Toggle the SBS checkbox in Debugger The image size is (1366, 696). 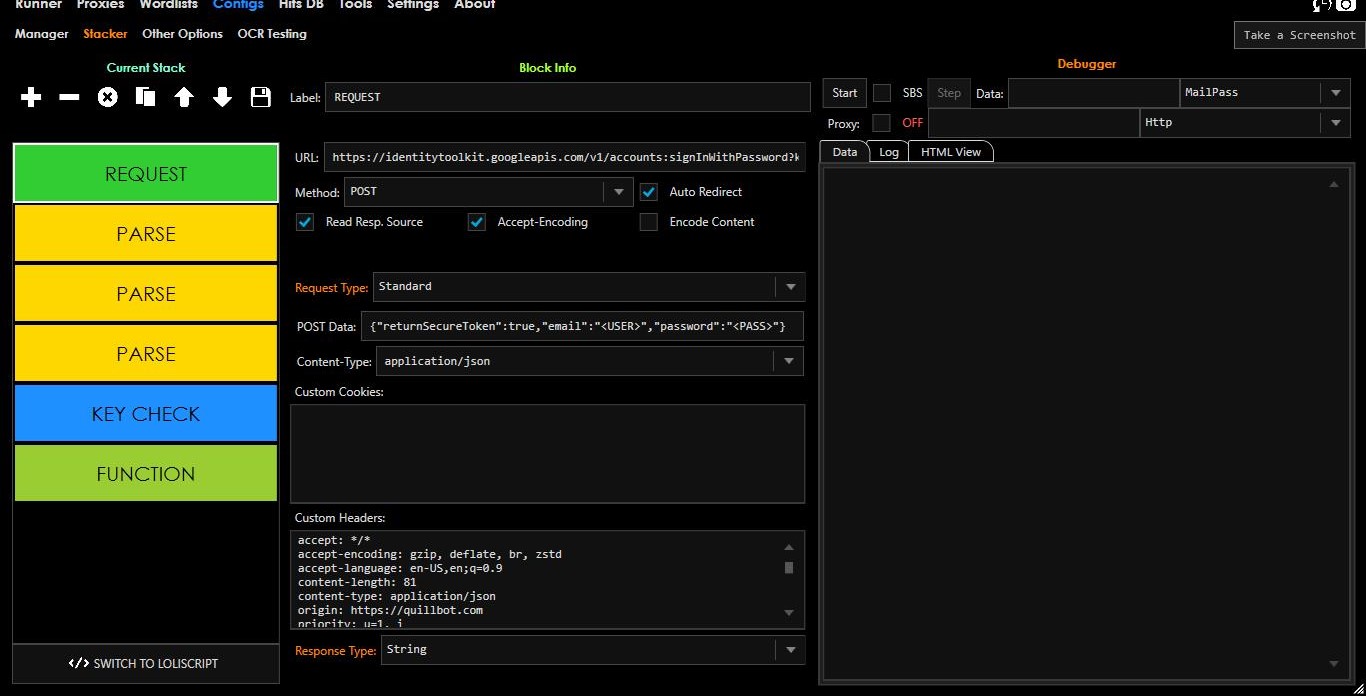coord(882,93)
